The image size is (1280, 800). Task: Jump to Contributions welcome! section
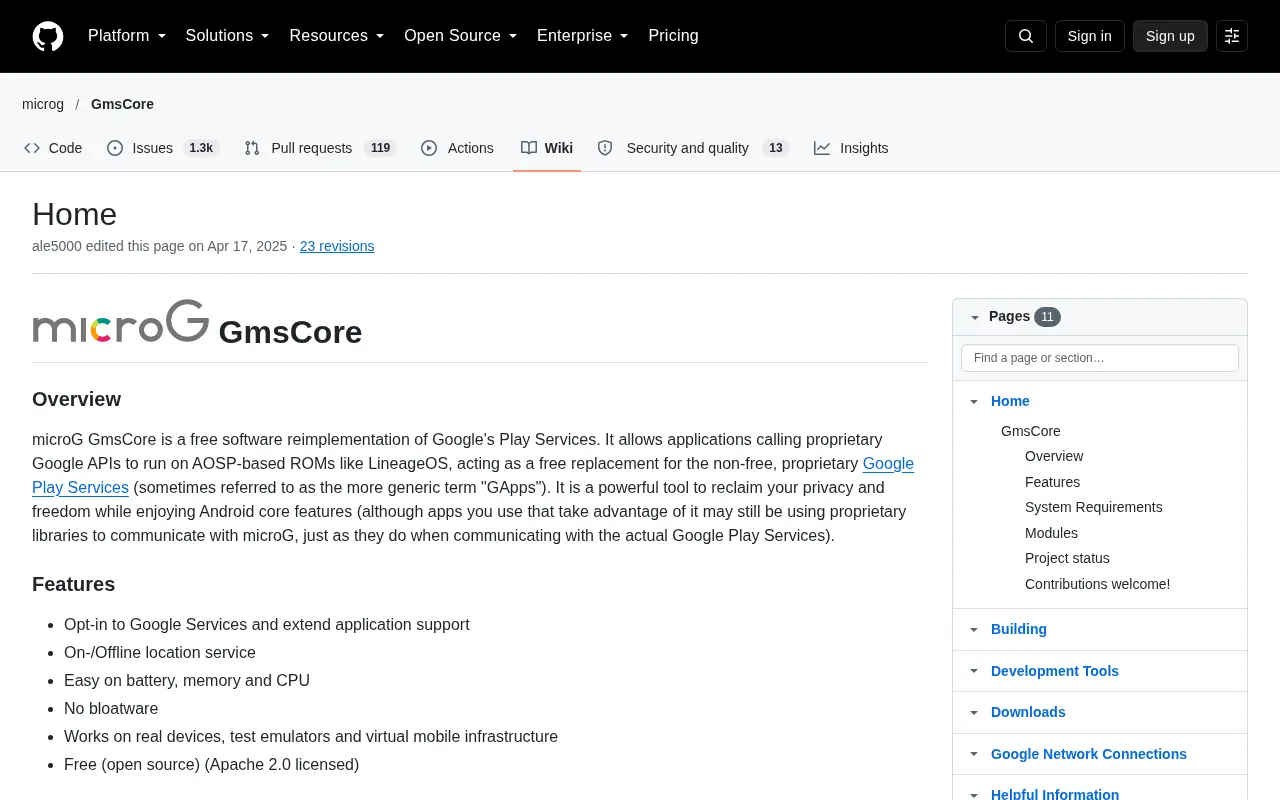[x=1097, y=584]
